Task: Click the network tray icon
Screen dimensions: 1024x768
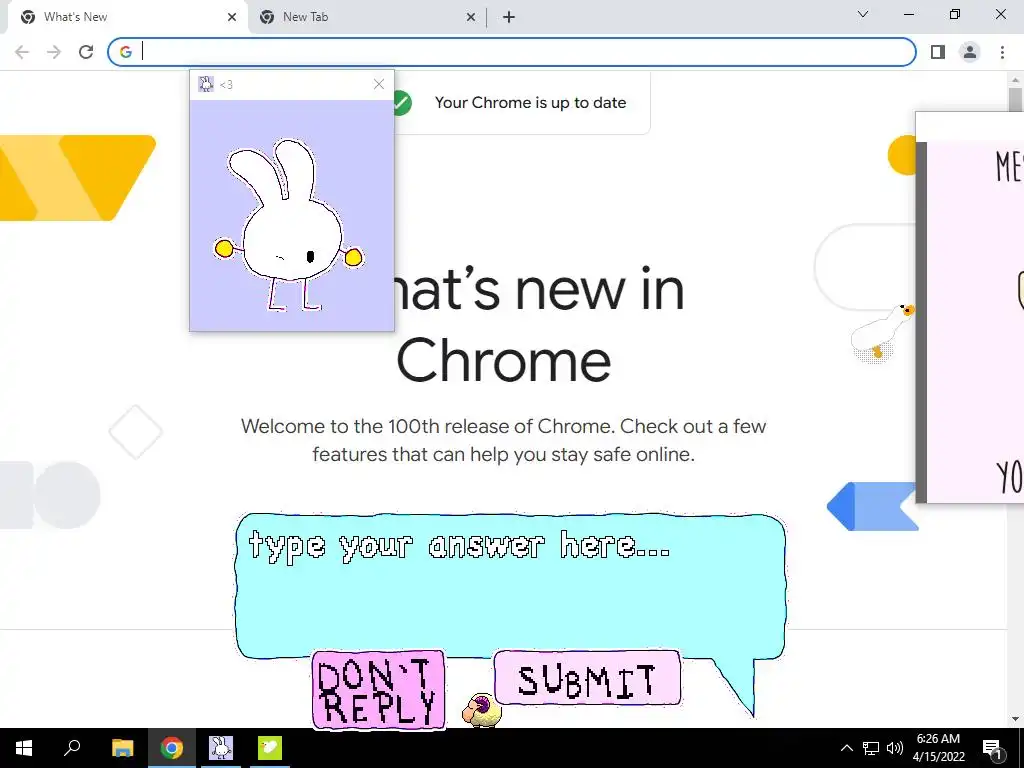Action: point(871,748)
